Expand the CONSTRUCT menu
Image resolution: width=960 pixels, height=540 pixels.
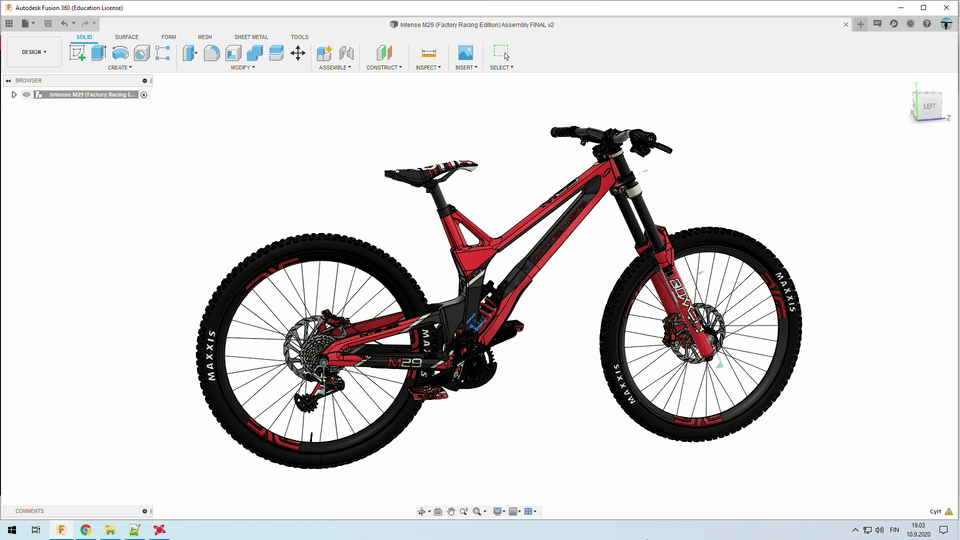click(384, 67)
